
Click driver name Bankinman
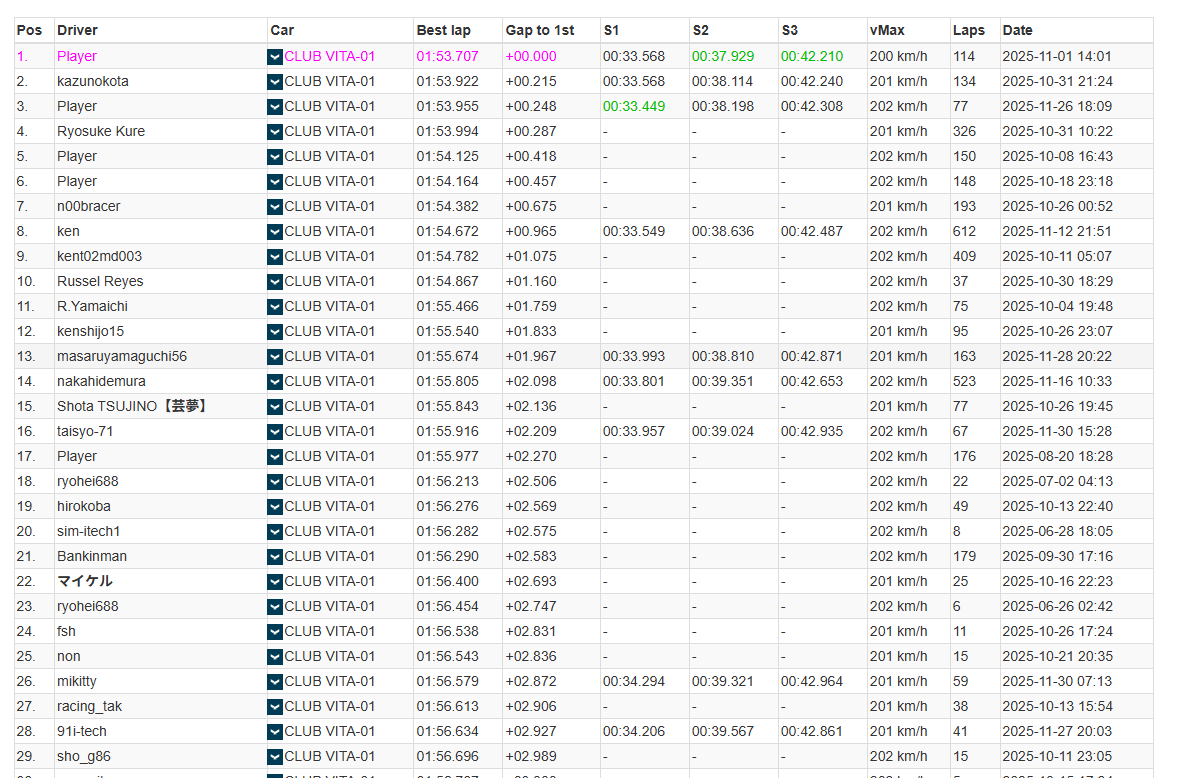click(x=92, y=556)
